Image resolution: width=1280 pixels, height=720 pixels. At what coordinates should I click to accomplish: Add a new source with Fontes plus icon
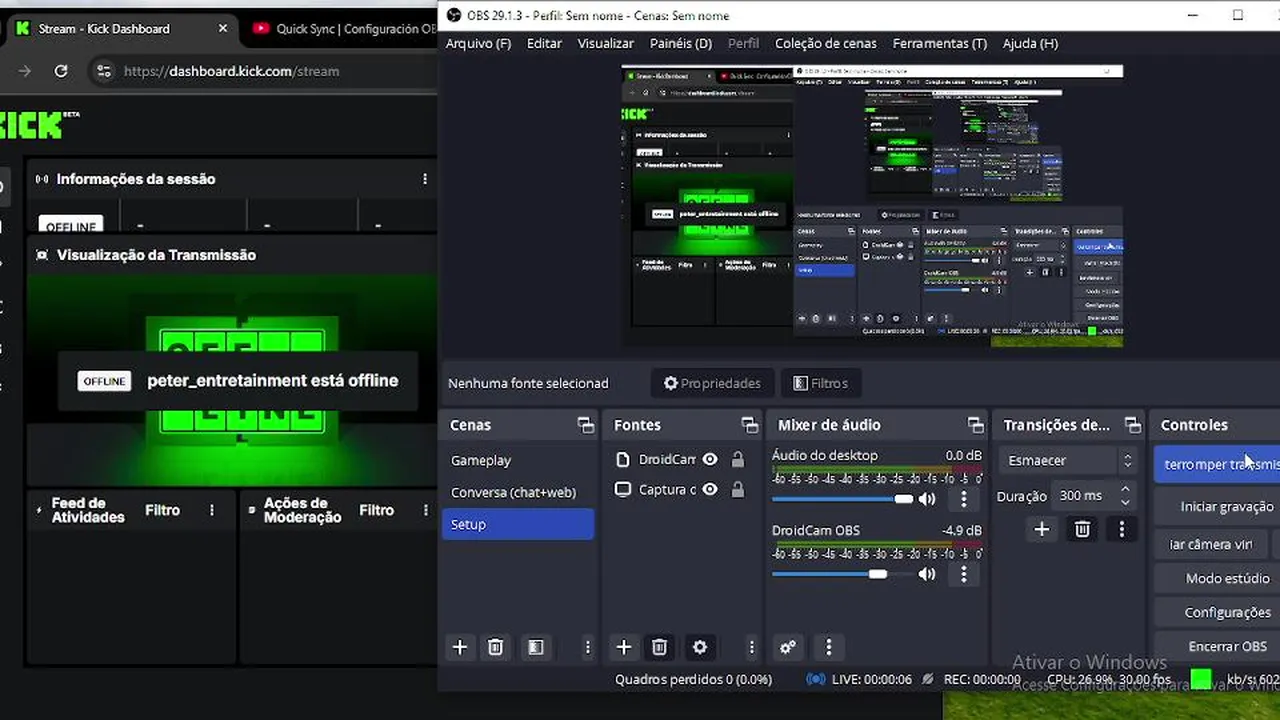point(624,647)
